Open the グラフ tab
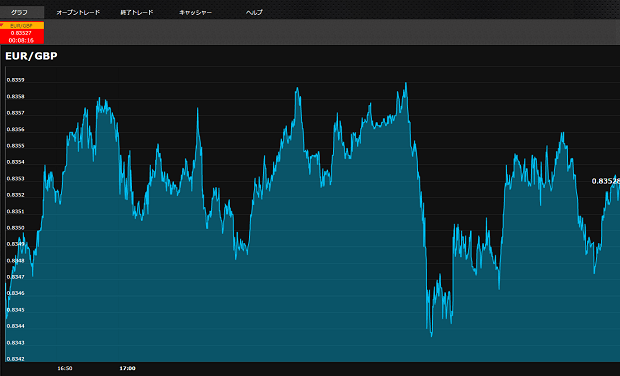The image size is (620, 376). point(22,12)
